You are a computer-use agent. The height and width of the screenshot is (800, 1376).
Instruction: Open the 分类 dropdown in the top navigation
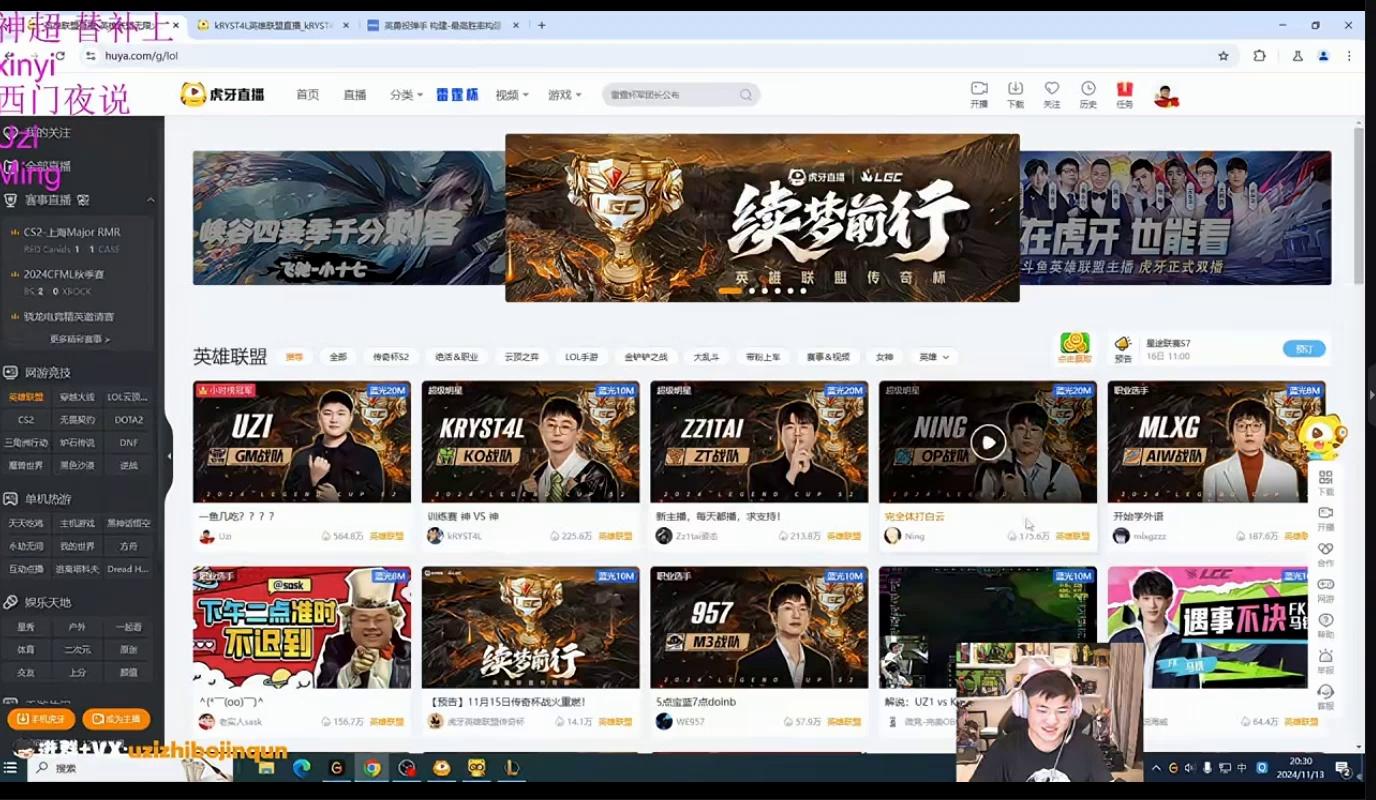[x=406, y=95]
